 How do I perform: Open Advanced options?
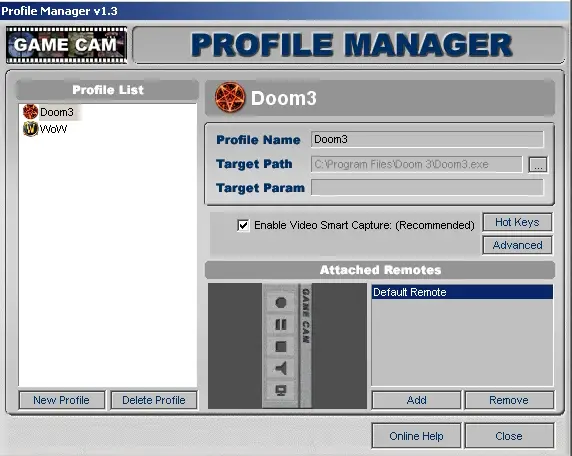click(517, 245)
